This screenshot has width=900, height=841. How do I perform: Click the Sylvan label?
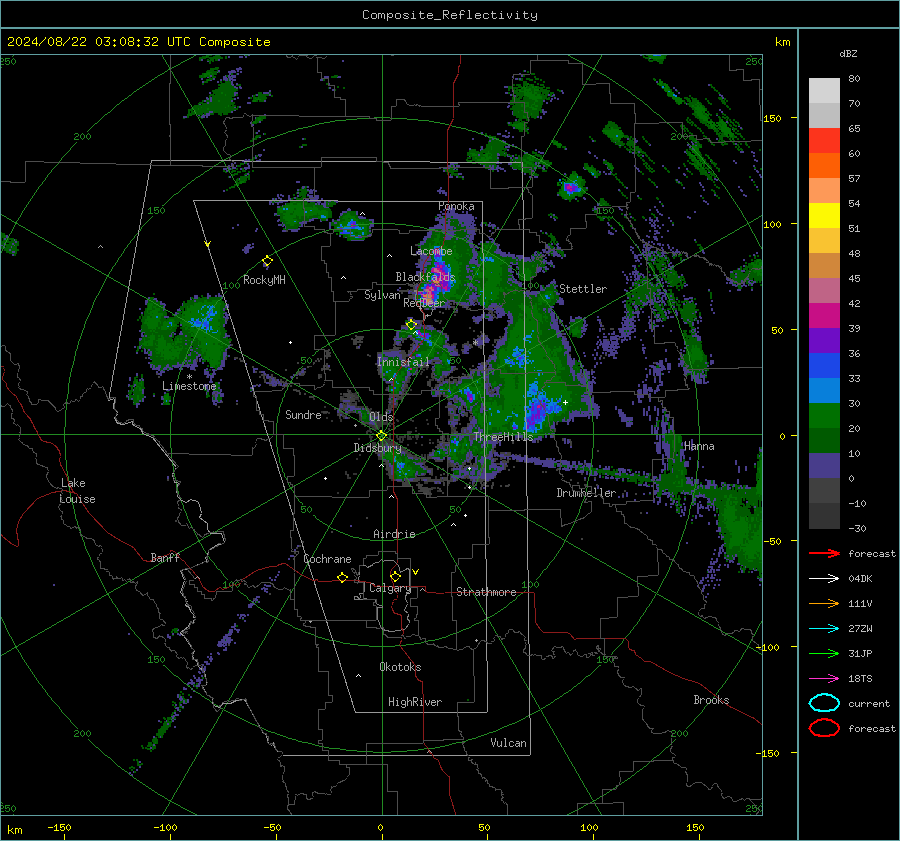point(382,295)
